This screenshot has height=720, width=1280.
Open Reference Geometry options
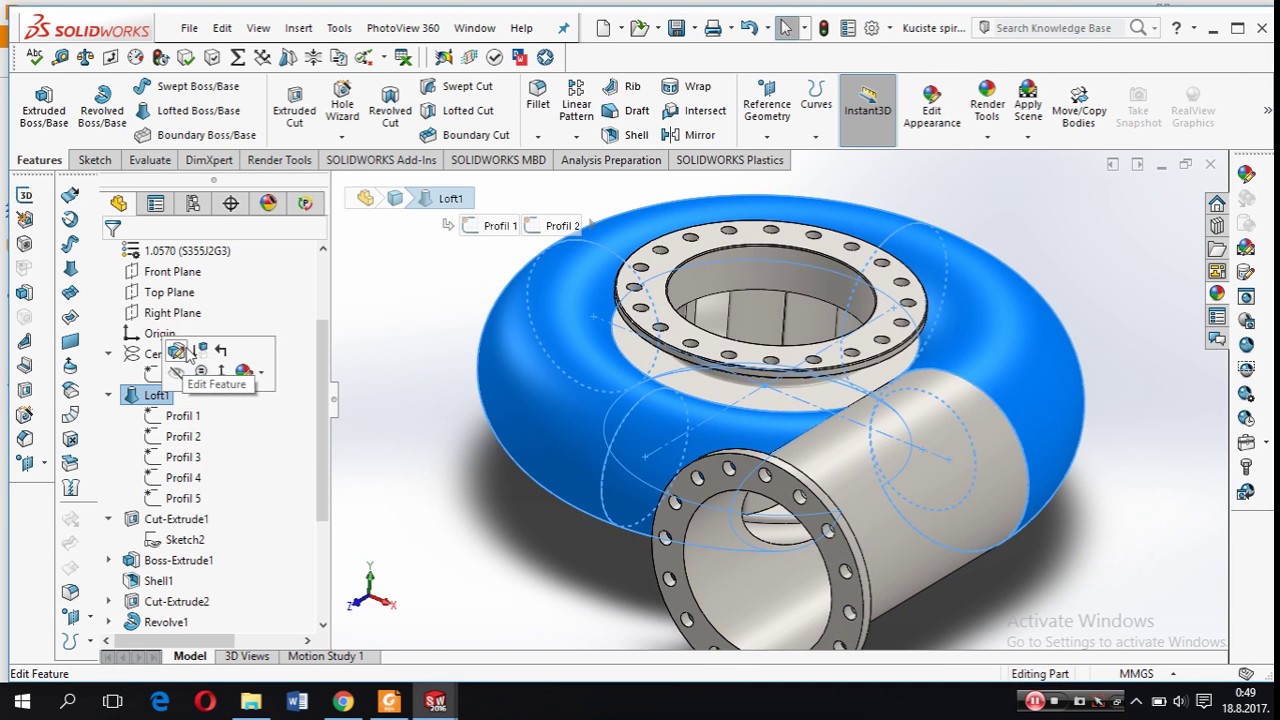coord(767,101)
